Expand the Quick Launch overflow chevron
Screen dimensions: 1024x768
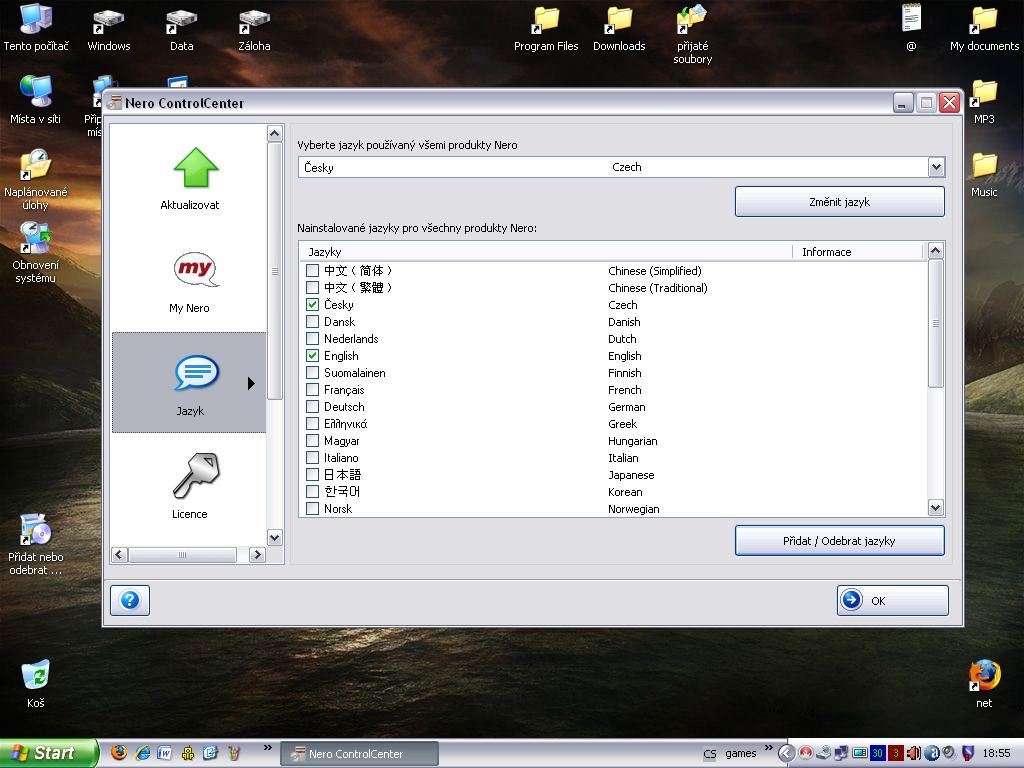pos(268,747)
